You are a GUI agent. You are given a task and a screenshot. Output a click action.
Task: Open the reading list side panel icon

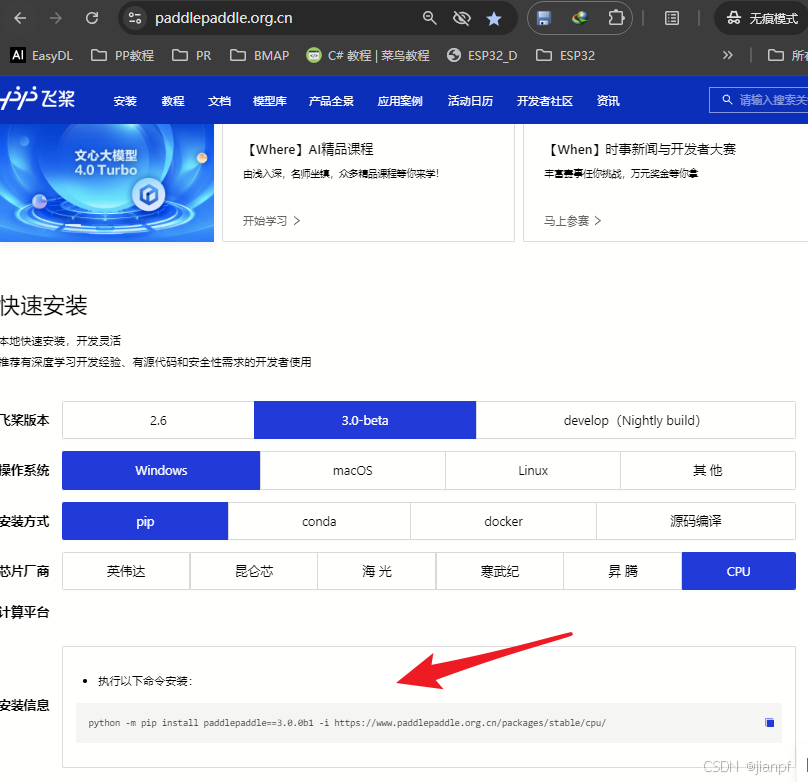(x=671, y=19)
